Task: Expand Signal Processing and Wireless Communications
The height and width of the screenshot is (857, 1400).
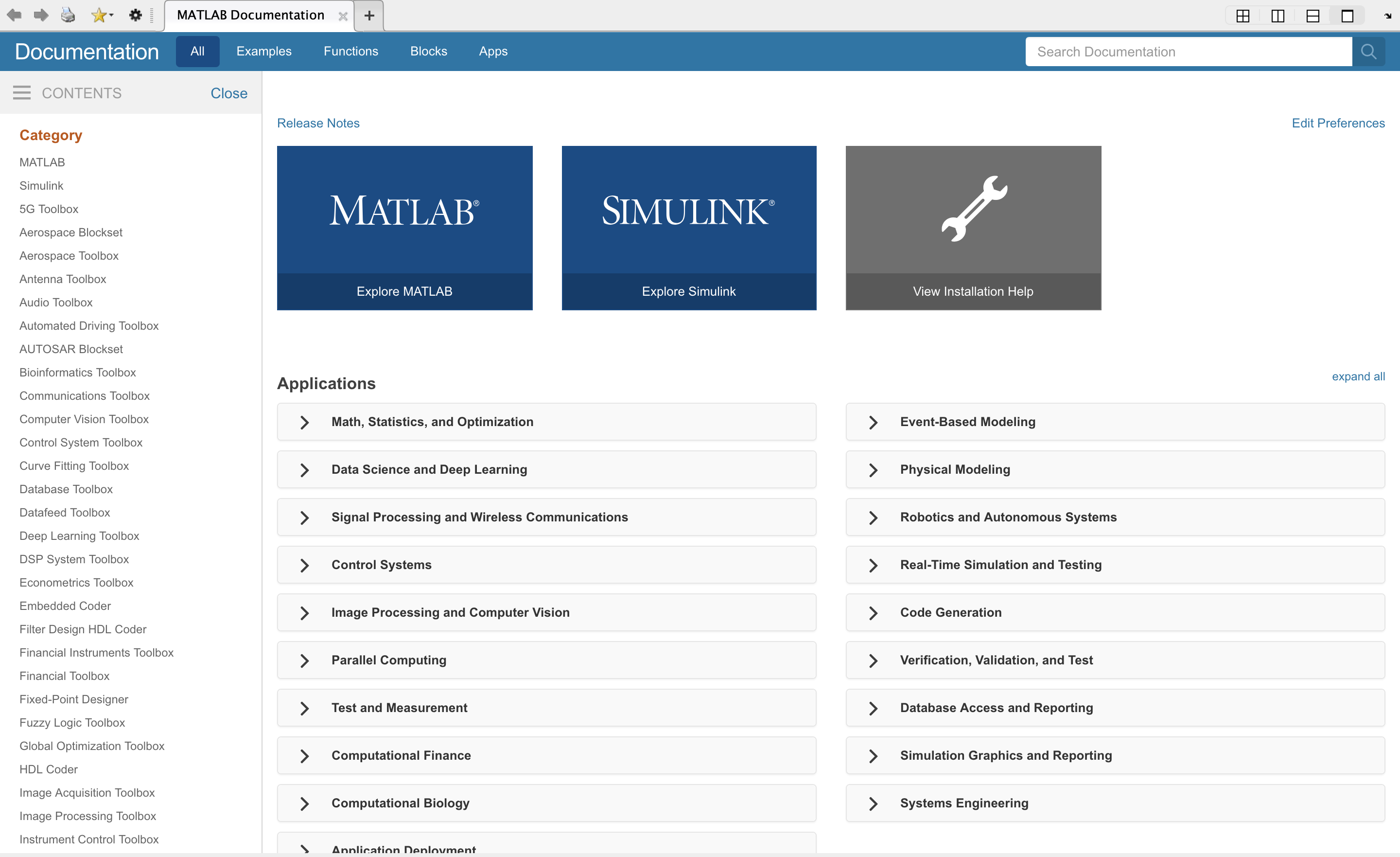Action: (x=546, y=518)
